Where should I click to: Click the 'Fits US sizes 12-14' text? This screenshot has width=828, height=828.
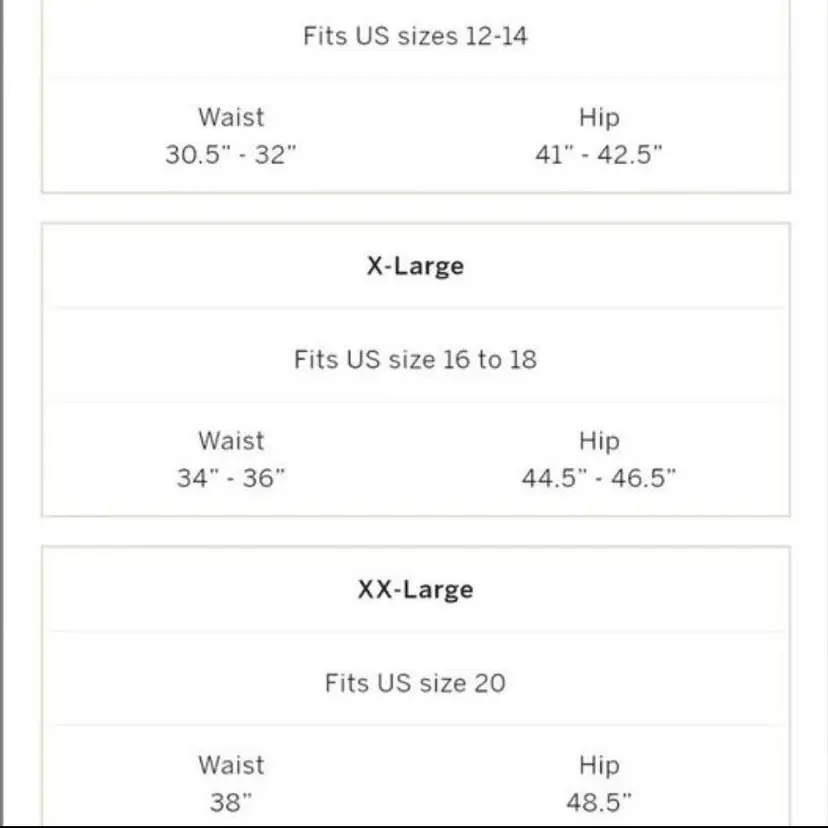coord(414,36)
